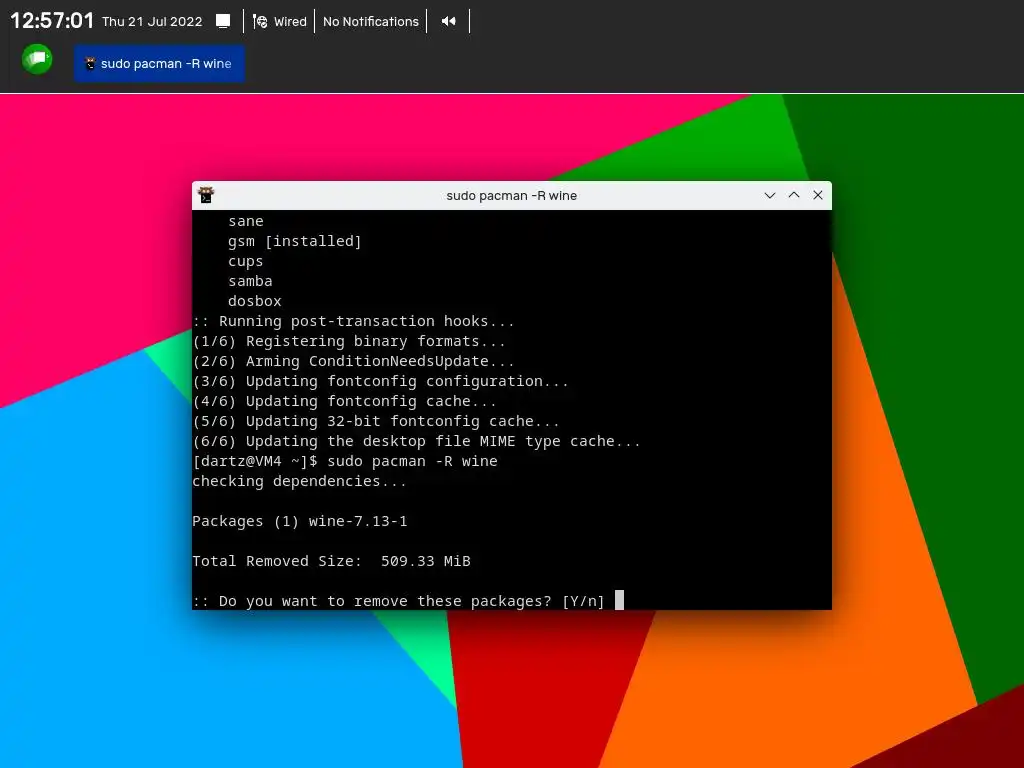Screen dimensions: 1024x768
Task: Click 'Packages (1) wine-7.13-1' line
Action: coord(300,521)
